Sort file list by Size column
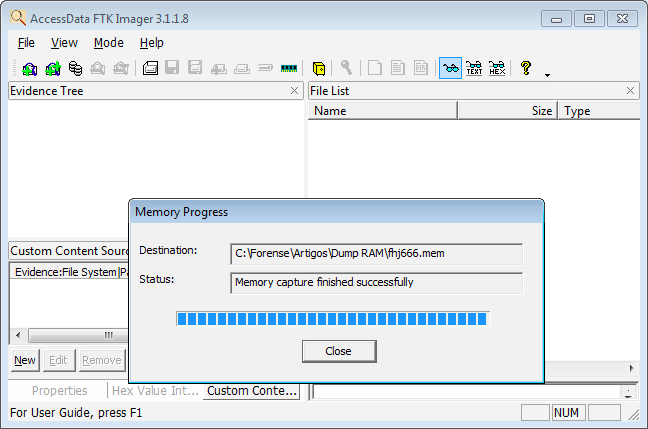The width and height of the screenshot is (648, 429). pos(508,111)
